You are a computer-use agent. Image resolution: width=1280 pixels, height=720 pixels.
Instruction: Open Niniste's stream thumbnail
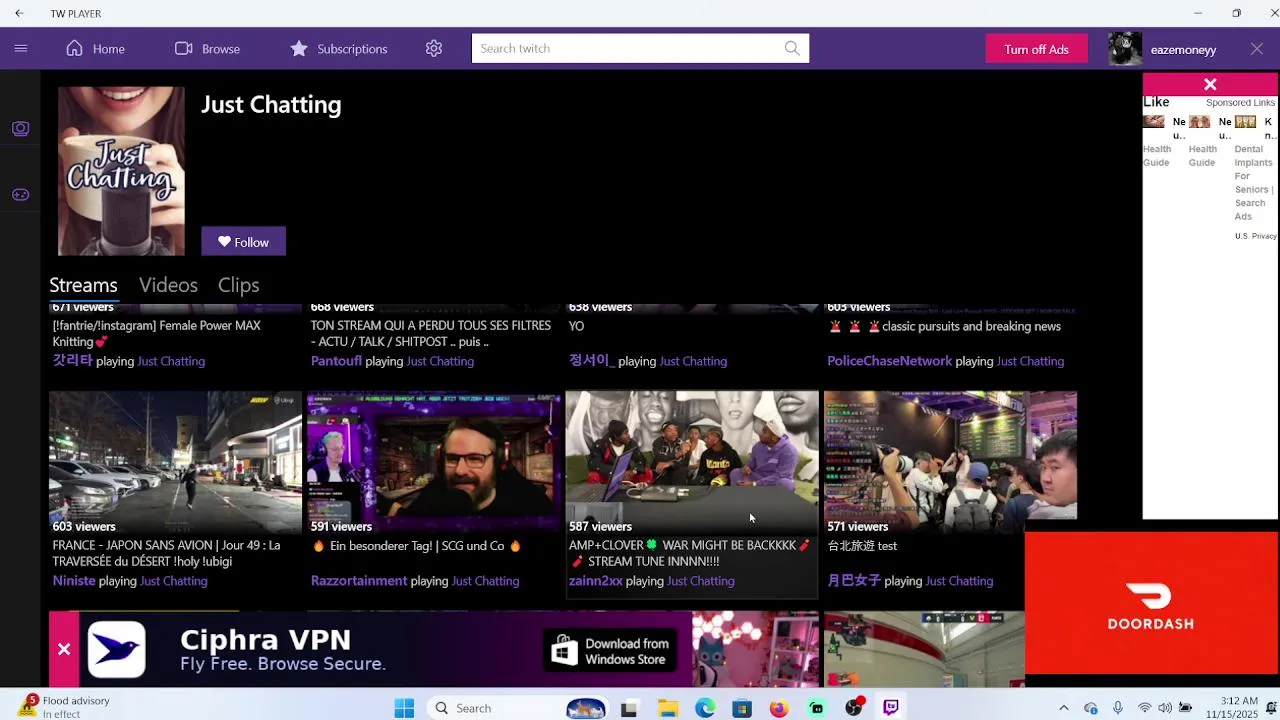click(x=175, y=463)
